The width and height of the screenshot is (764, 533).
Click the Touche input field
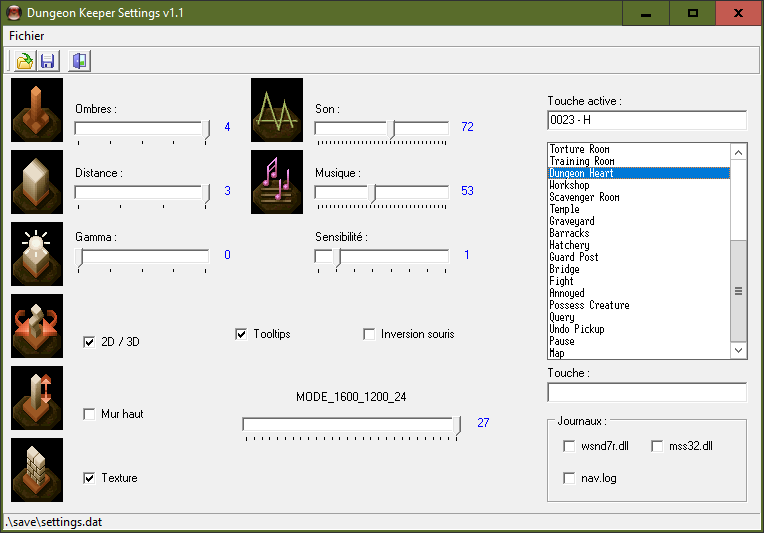[646, 392]
